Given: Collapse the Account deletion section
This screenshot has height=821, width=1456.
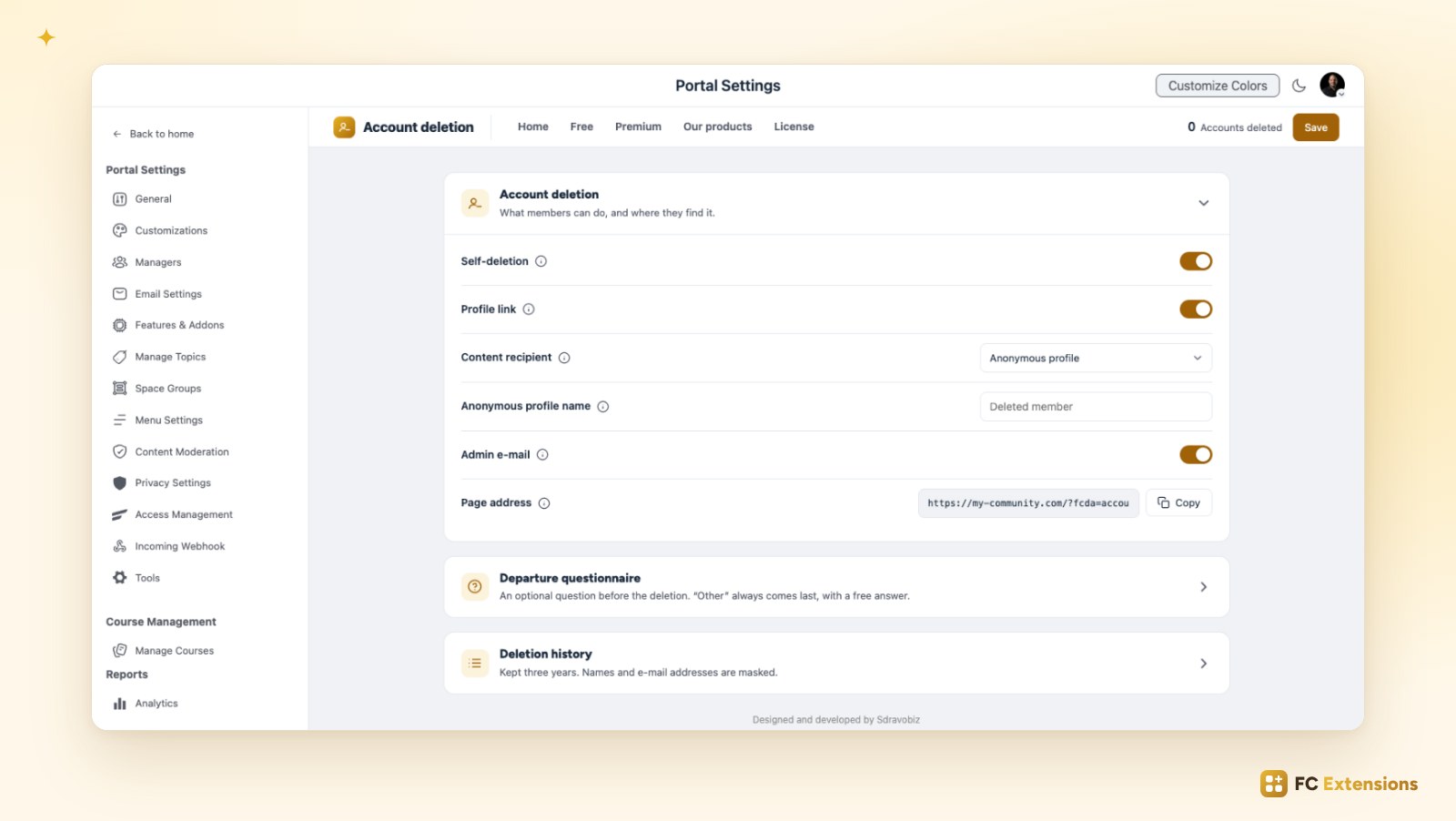Looking at the screenshot, I should tap(1203, 203).
